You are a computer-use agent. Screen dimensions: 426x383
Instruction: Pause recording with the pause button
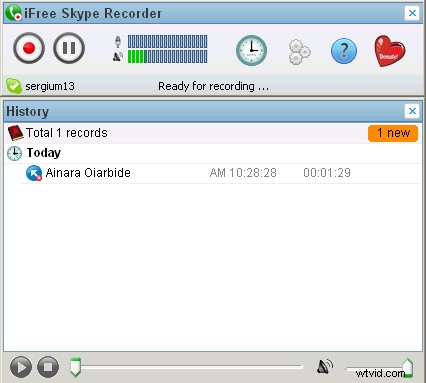coord(69,48)
